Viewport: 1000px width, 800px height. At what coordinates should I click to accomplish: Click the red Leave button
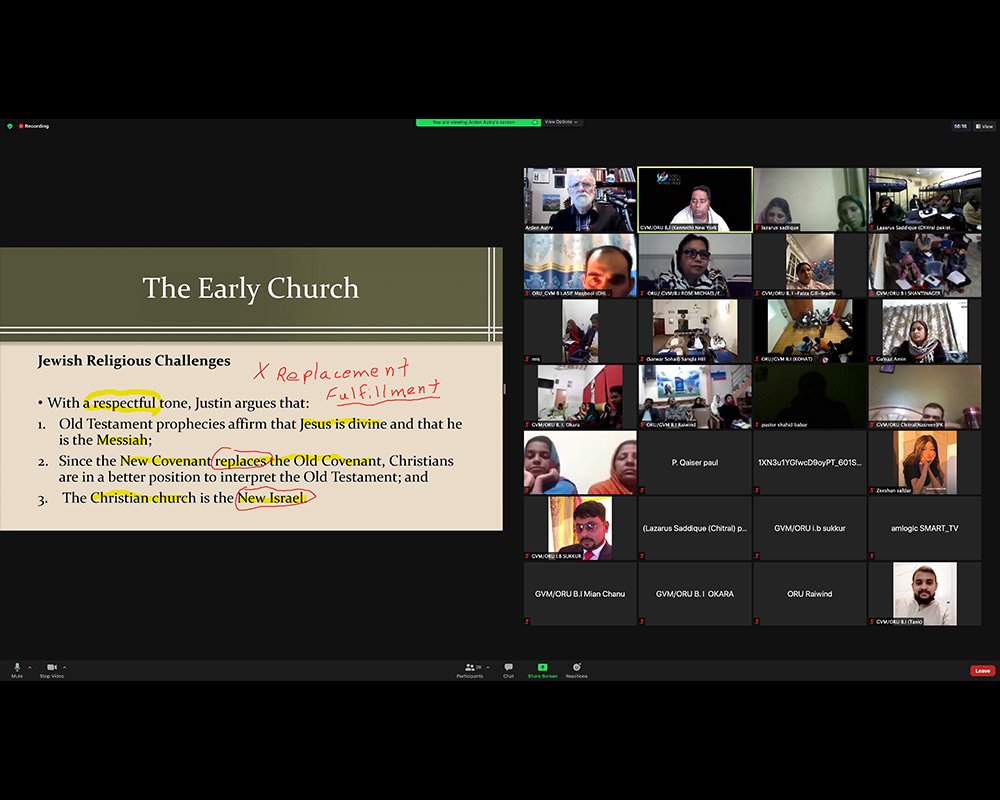pos(982,671)
